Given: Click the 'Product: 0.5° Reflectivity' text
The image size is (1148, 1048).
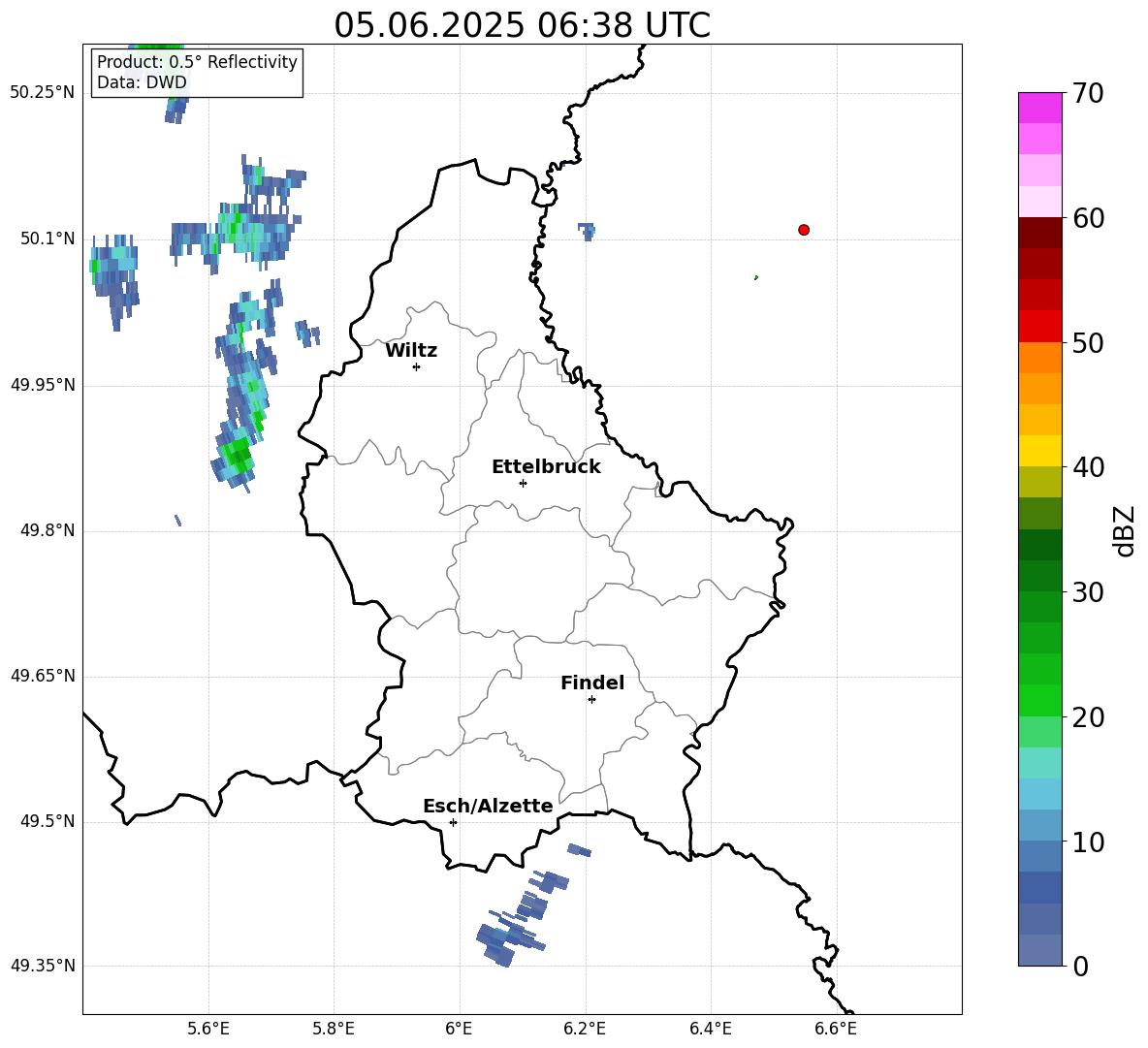Looking at the screenshot, I should coord(197,61).
